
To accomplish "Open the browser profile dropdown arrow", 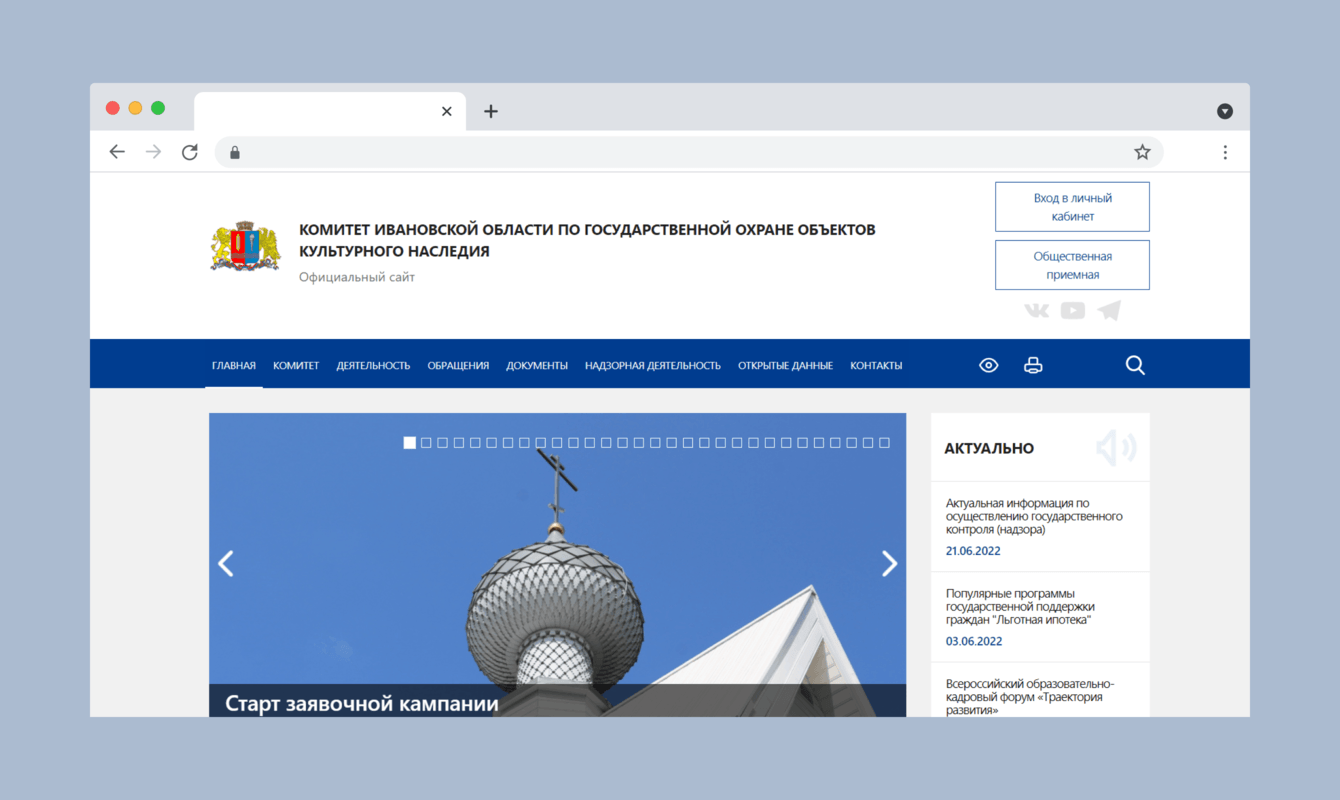I will pos(1225,111).
